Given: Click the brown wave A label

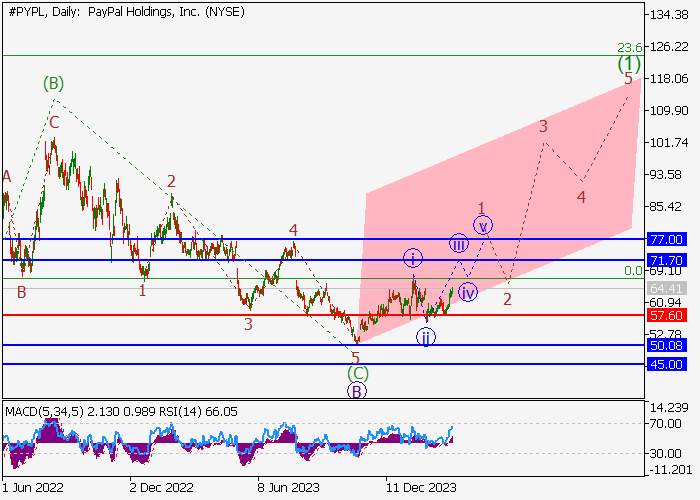Looking at the screenshot, I should (x=6, y=177).
